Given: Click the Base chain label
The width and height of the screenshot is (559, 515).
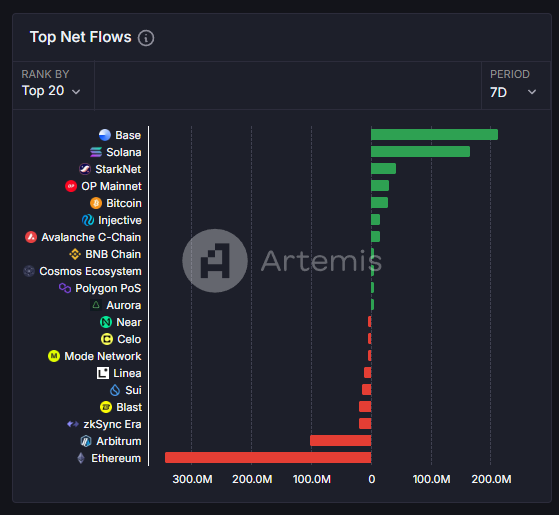Looking at the screenshot, I should (x=128, y=135).
